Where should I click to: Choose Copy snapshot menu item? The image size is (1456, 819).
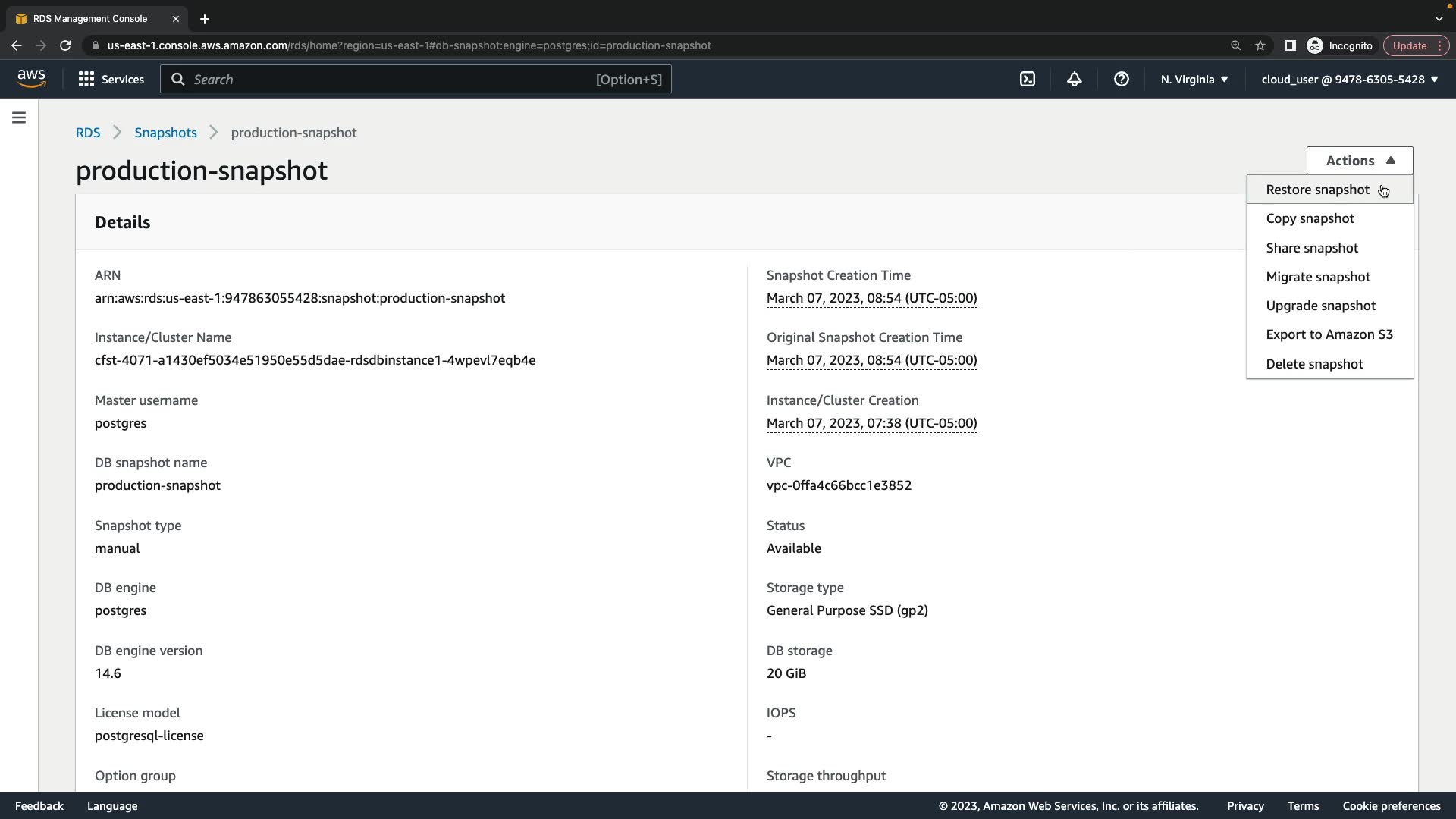(1310, 218)
